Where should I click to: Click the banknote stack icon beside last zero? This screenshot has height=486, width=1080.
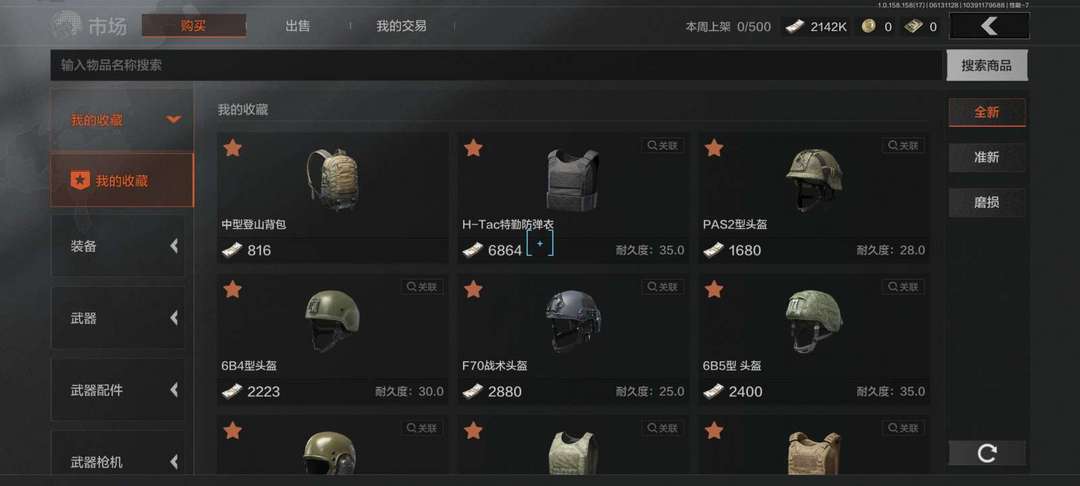click(x=913, y=27)
